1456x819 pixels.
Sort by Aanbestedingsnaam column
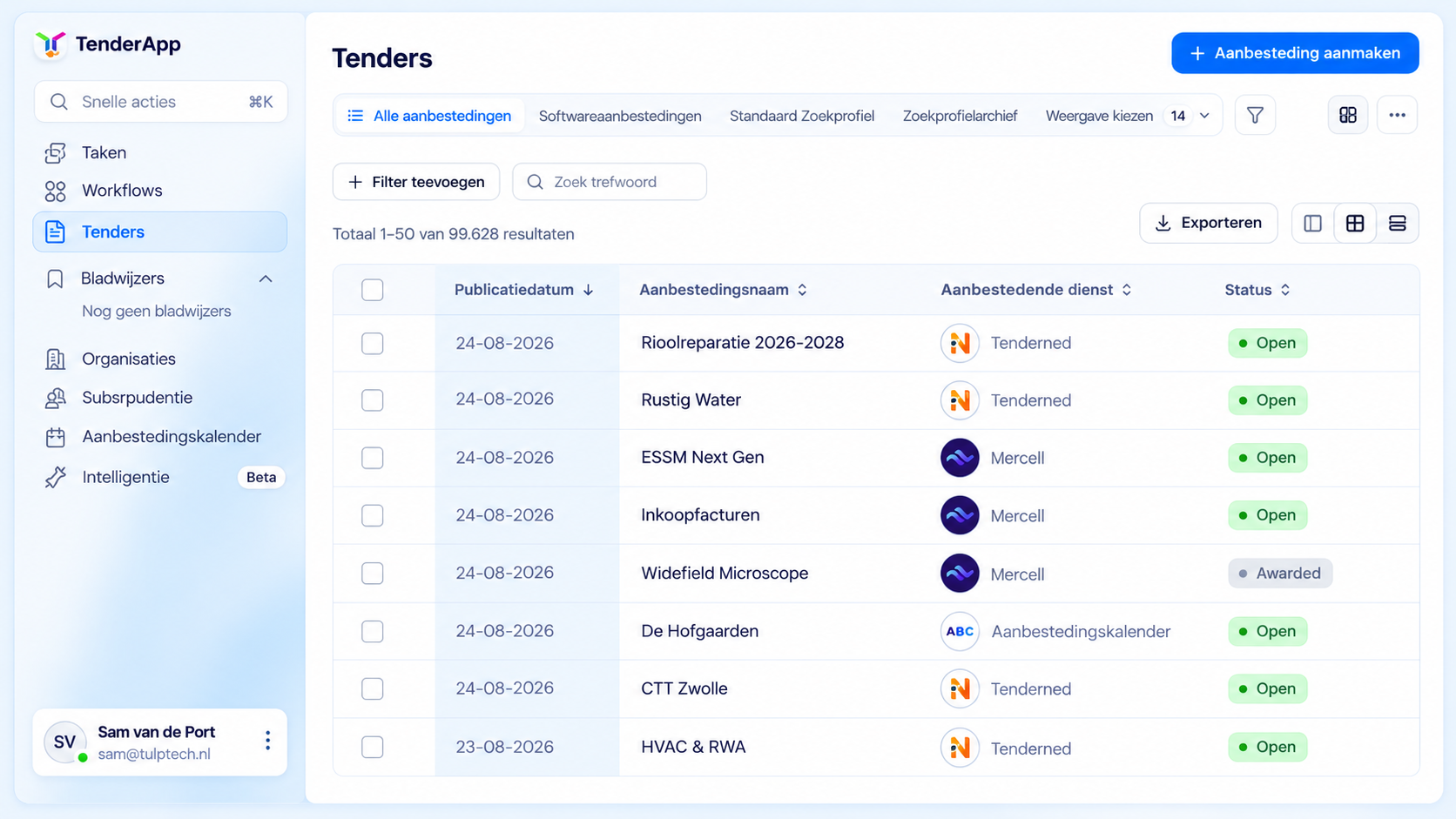point(724,290)
